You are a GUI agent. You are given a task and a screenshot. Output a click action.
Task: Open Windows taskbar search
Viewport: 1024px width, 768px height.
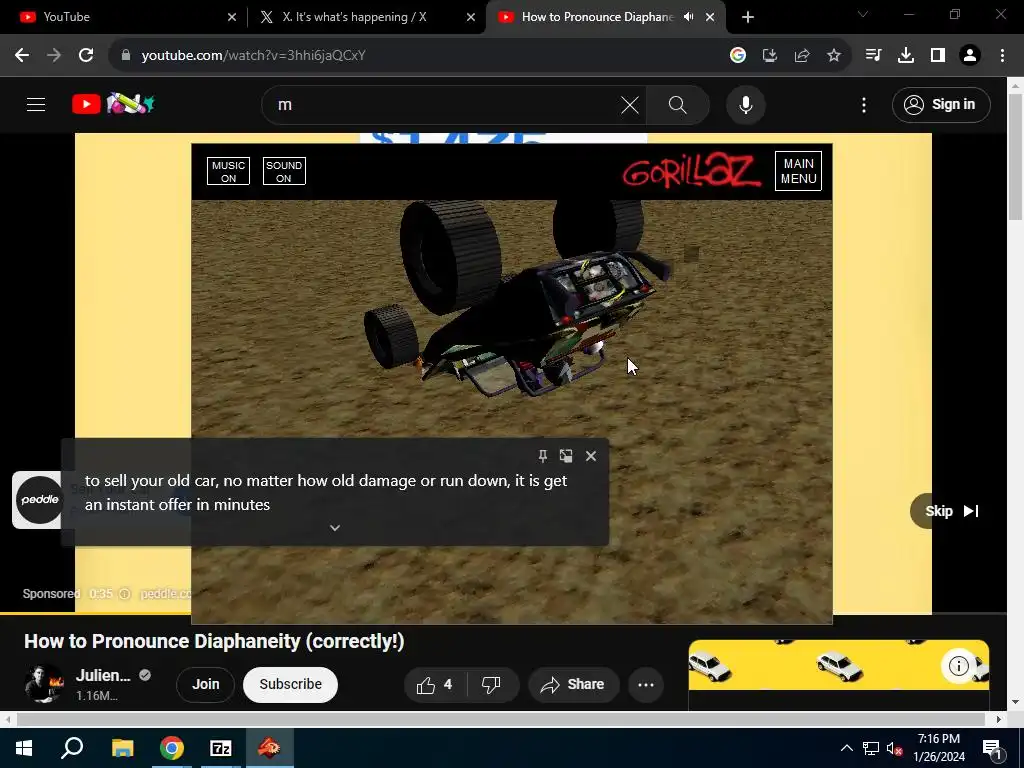click(x=72, y=748)
